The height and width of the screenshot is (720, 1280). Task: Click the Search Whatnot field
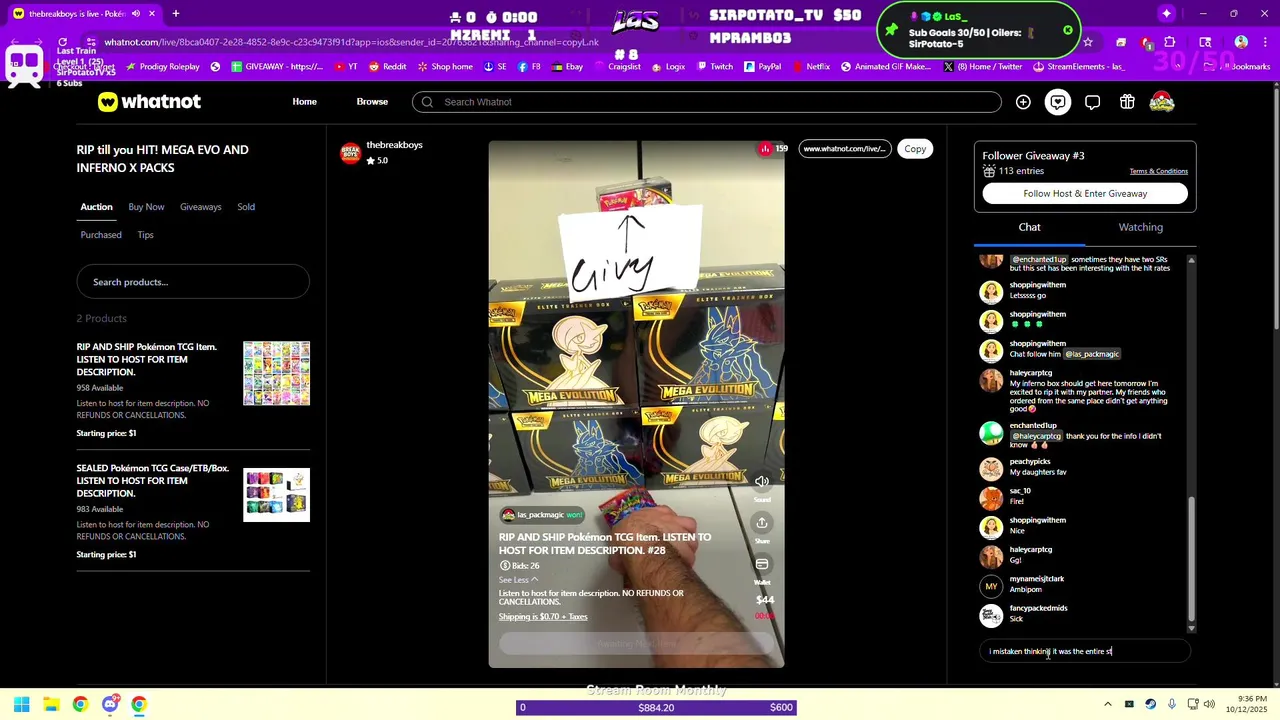706,102
